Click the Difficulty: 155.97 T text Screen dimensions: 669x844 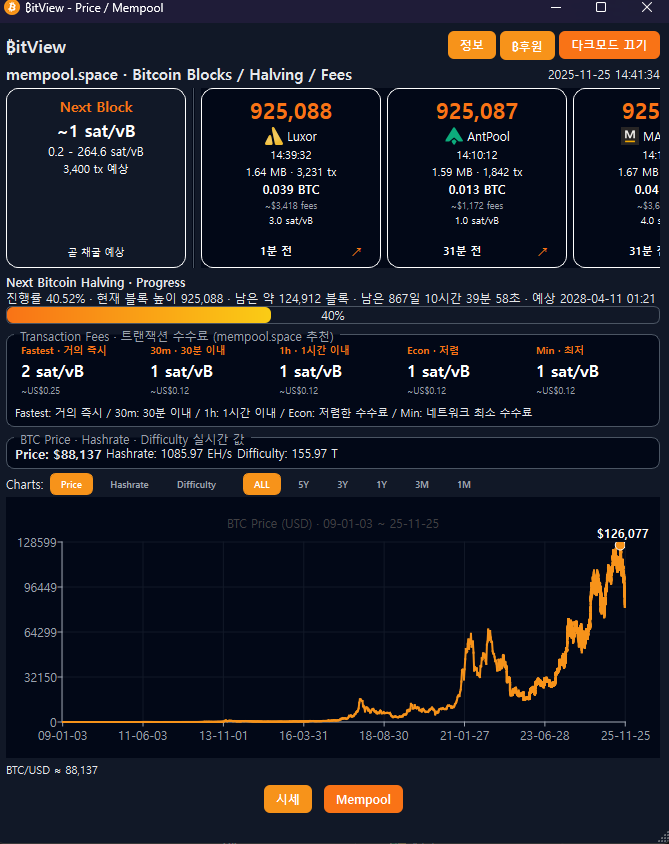click(287, 454)
